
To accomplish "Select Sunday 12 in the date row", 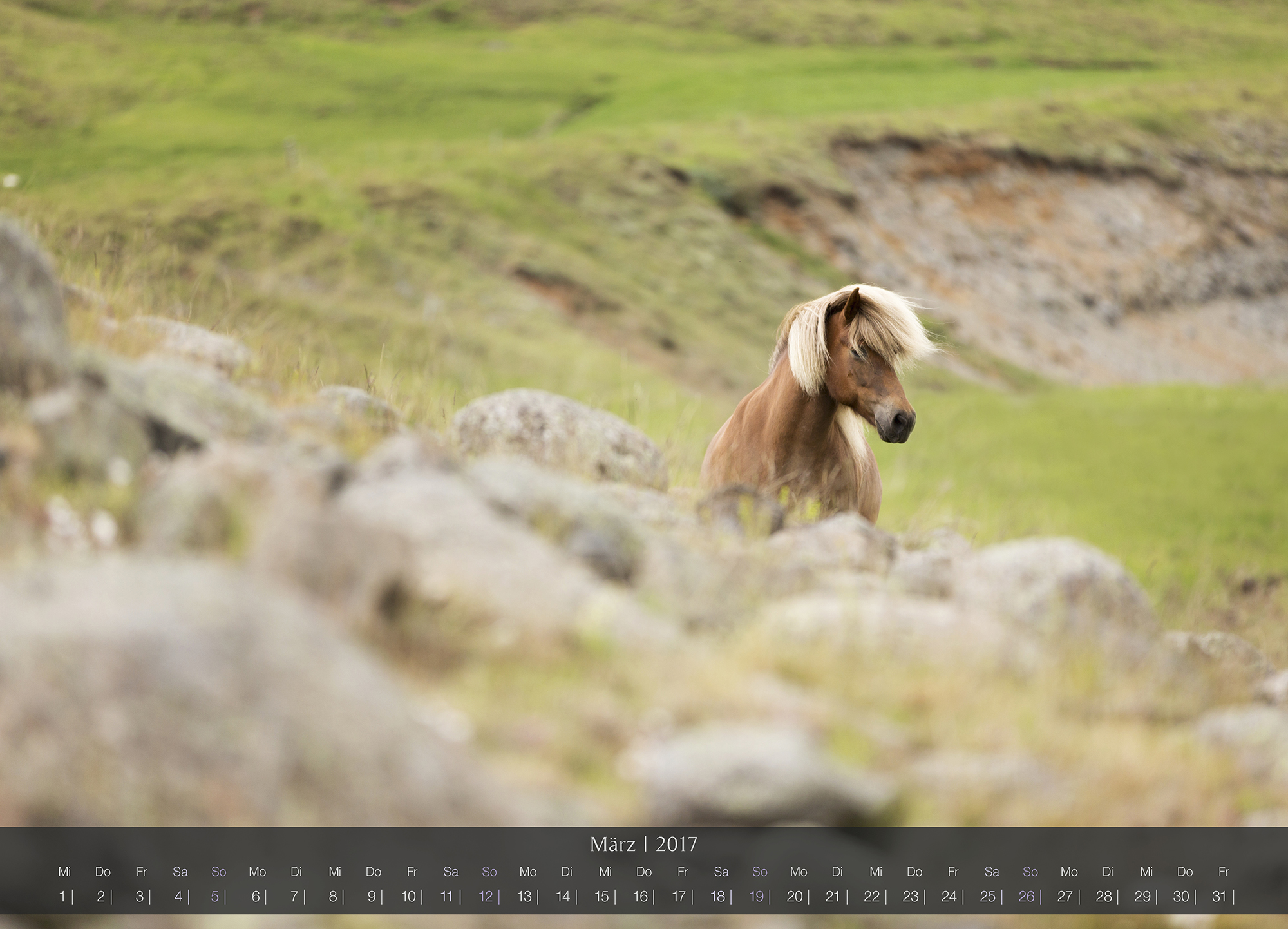I will tap(486, 896).
